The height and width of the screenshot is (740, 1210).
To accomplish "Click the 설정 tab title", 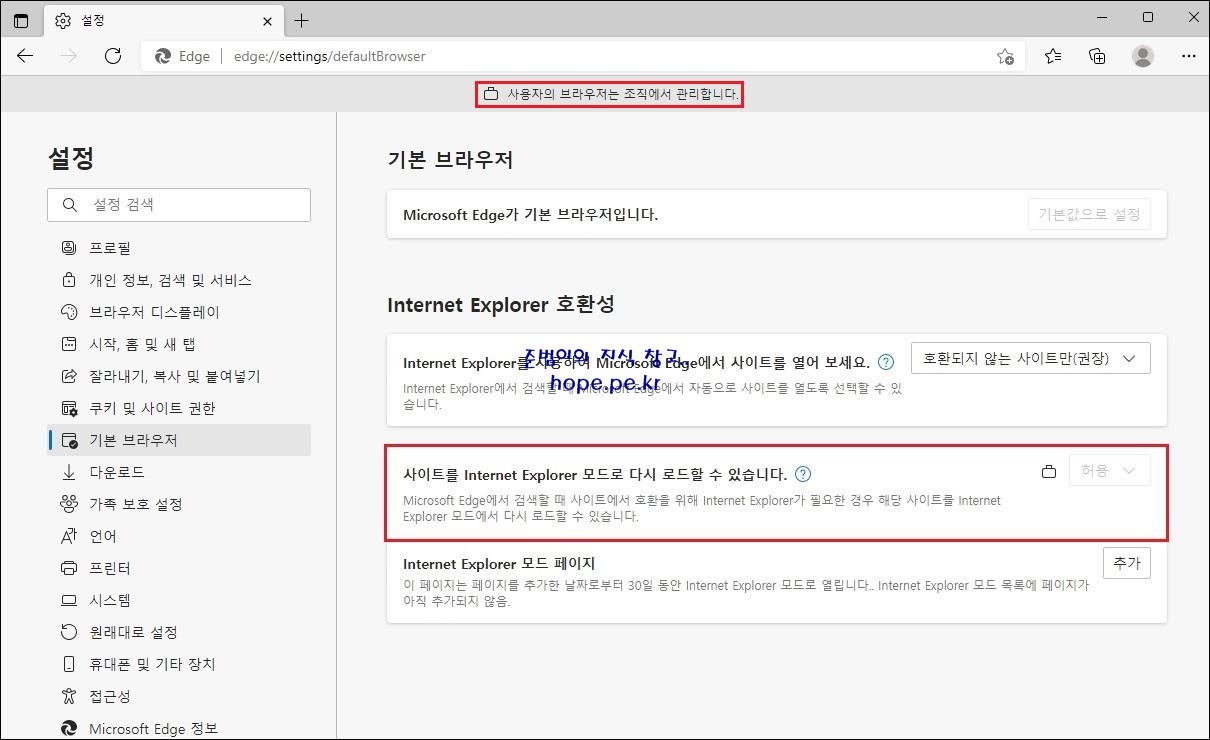I will (91, 20).
